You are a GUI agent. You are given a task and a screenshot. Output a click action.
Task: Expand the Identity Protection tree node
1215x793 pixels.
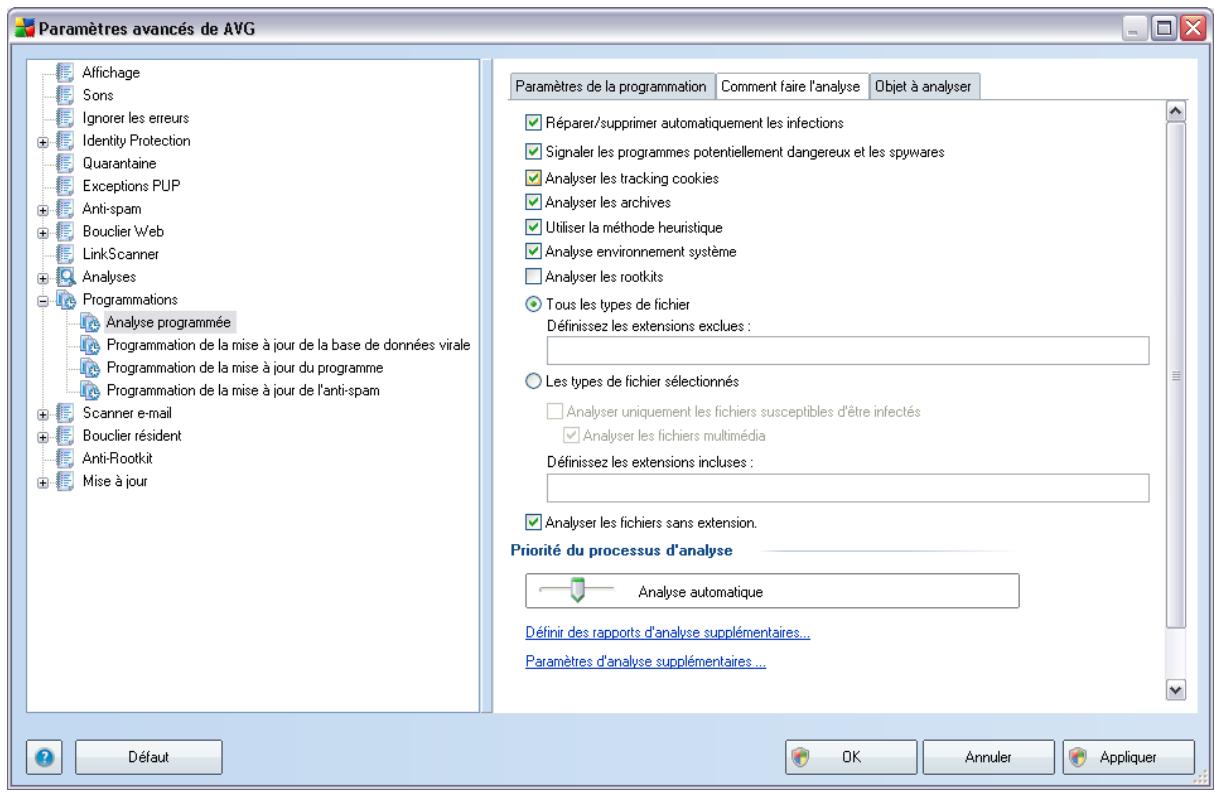click(x=43, y=141)
